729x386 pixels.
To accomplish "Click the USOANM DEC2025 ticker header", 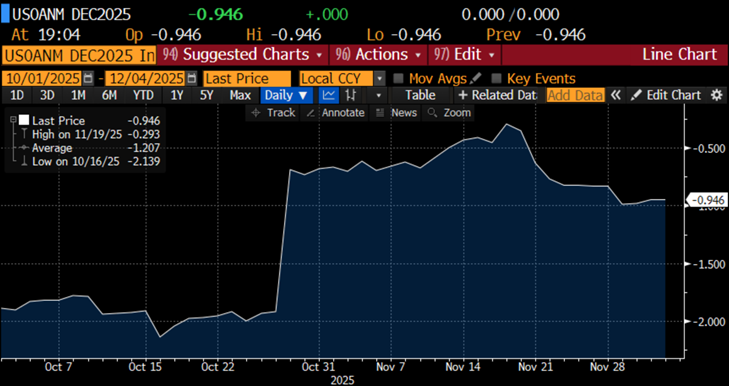I will pyautogui.click(x=71, y=14).
